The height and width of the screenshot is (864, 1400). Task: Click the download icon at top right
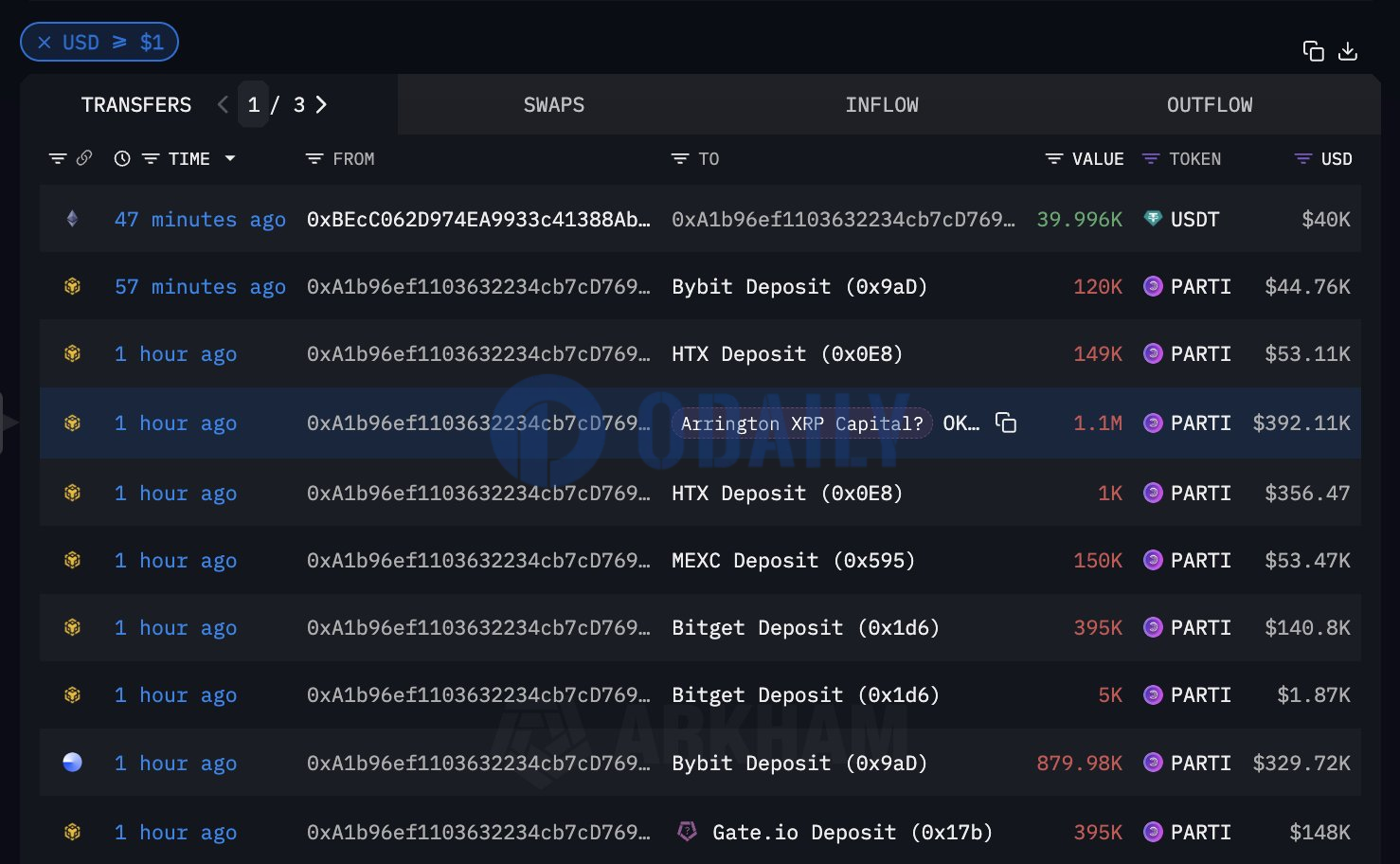[x=1348, y=51]
